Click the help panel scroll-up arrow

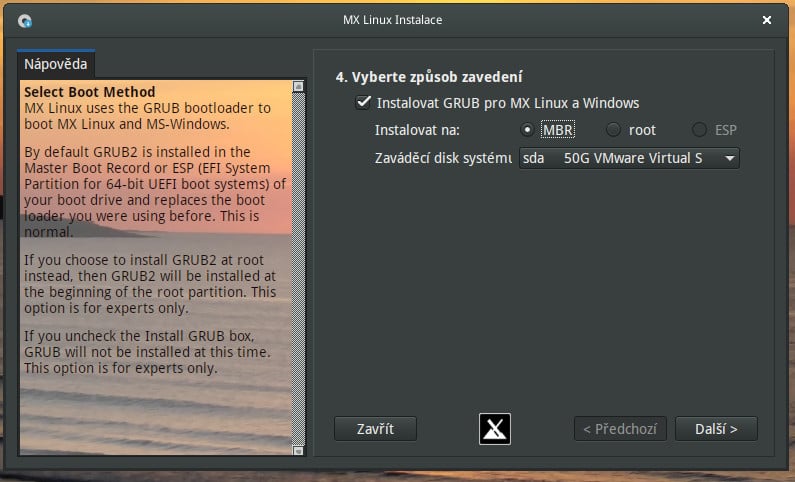pos(299,86)
